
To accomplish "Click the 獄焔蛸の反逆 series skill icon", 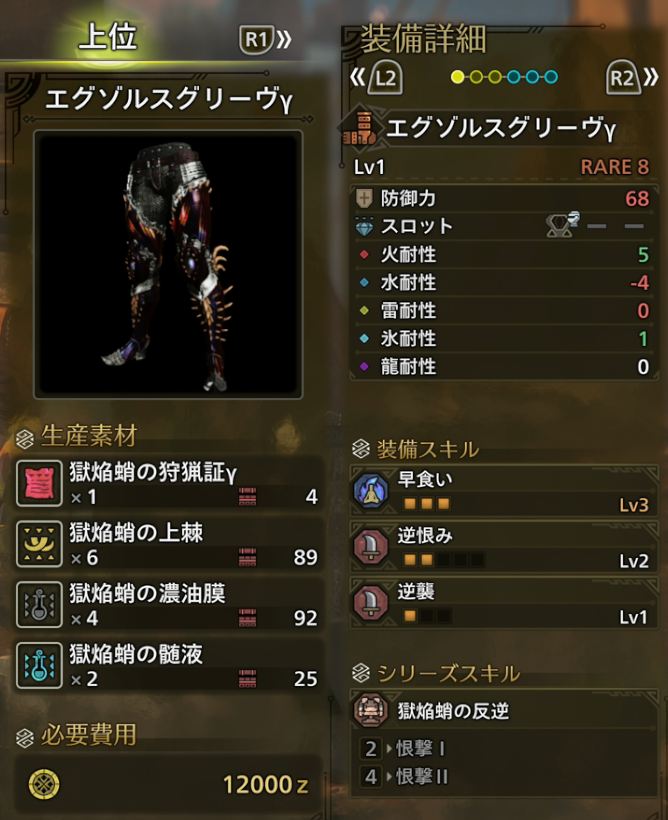I will pos(371,710).
